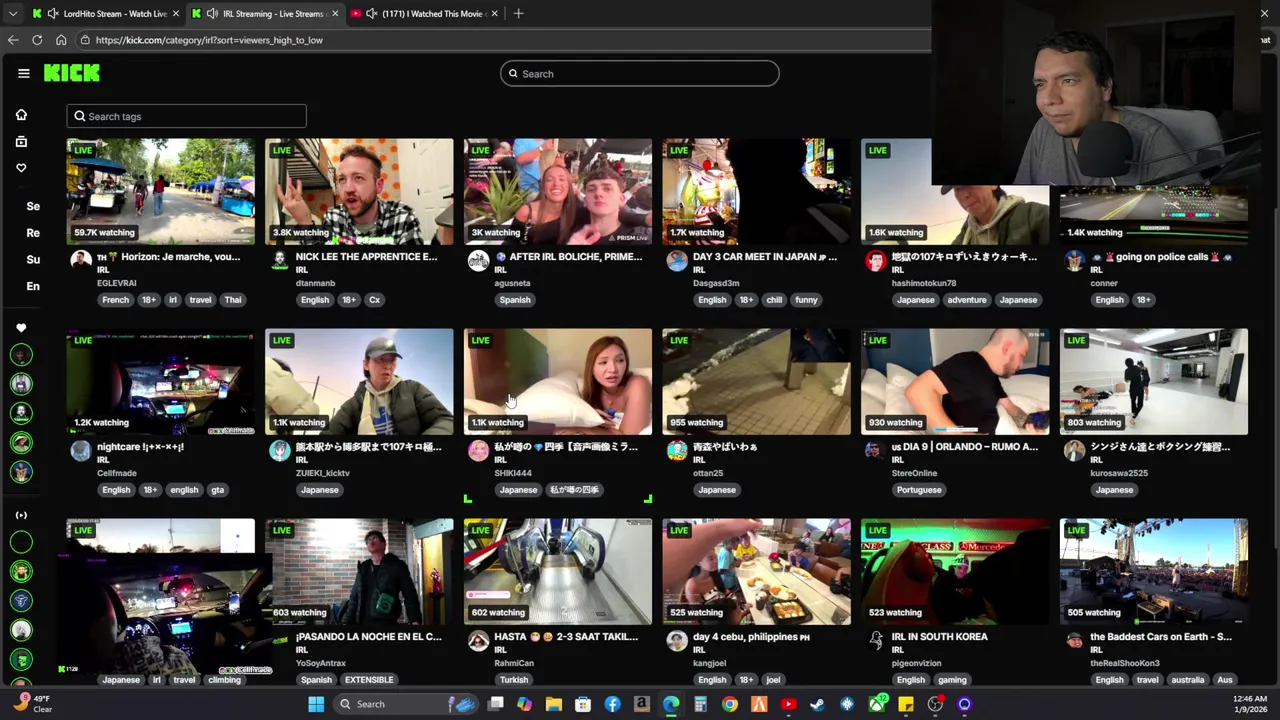Screen dimensions: 1280x720
Task: Click the Dasgasd3m channel avatar
Action: point(677,261)
